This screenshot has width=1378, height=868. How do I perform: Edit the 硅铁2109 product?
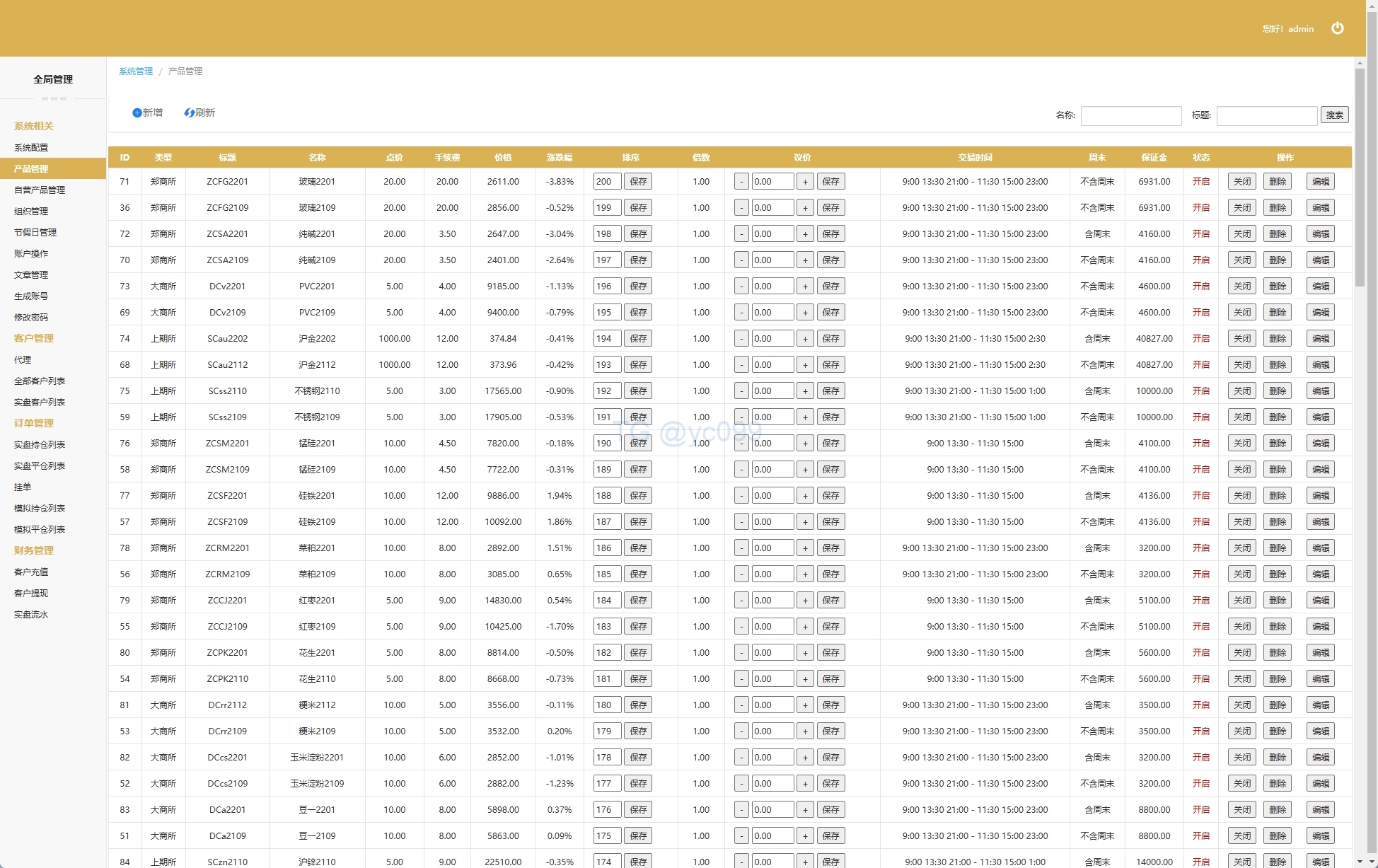(x=1320, y=522)
